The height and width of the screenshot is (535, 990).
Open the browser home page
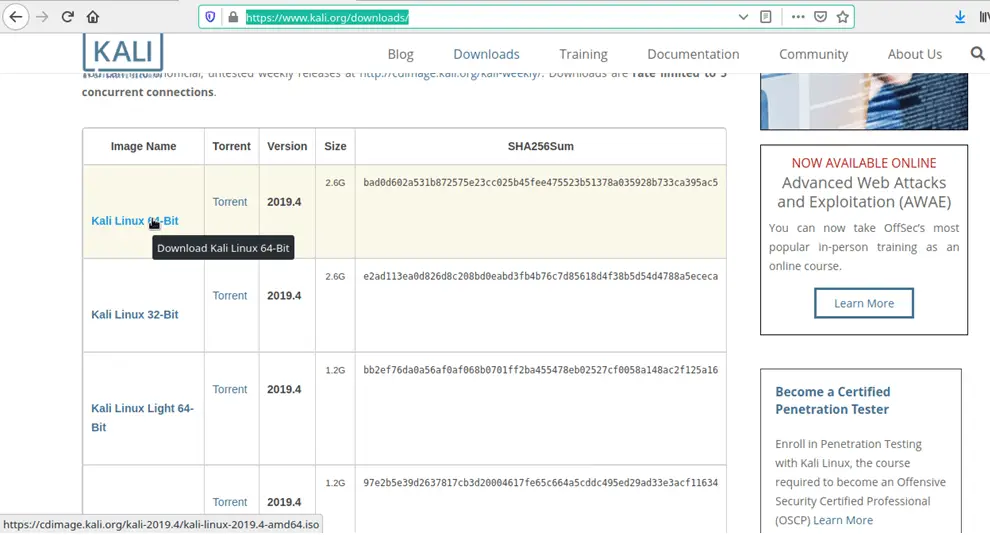pyautogui.click(x=93, y=17)
